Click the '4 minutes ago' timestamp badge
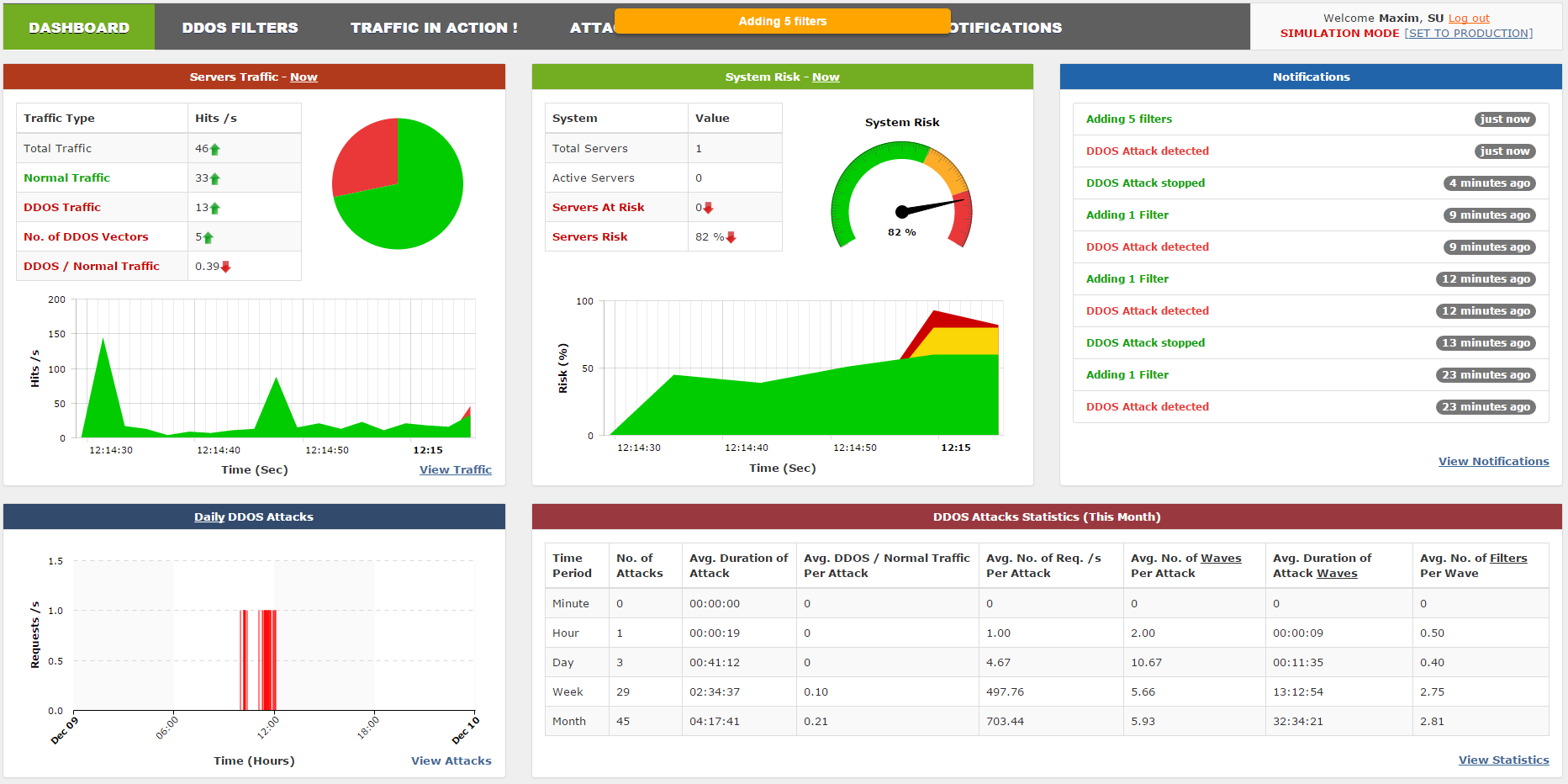The height and width of the screenshot is (784, 1568). click(1489, 183)
